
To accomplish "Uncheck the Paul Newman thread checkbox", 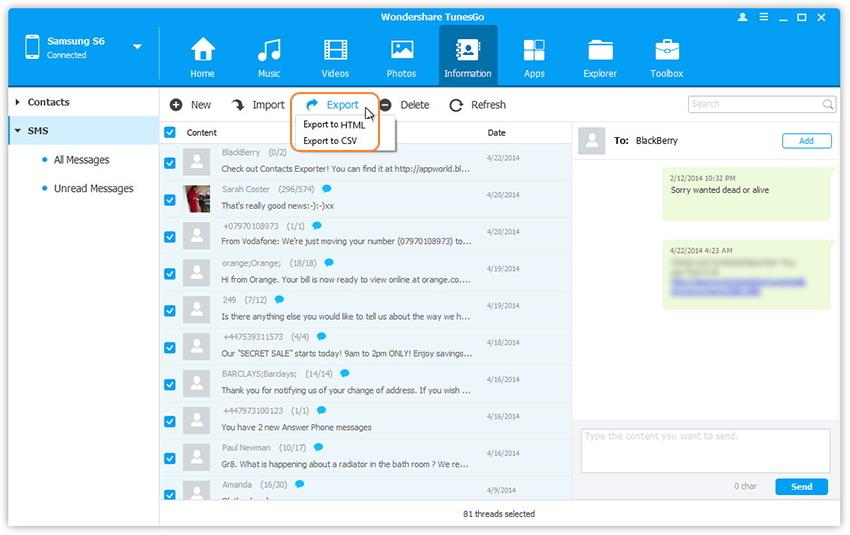I will click(x=170, y=458).
